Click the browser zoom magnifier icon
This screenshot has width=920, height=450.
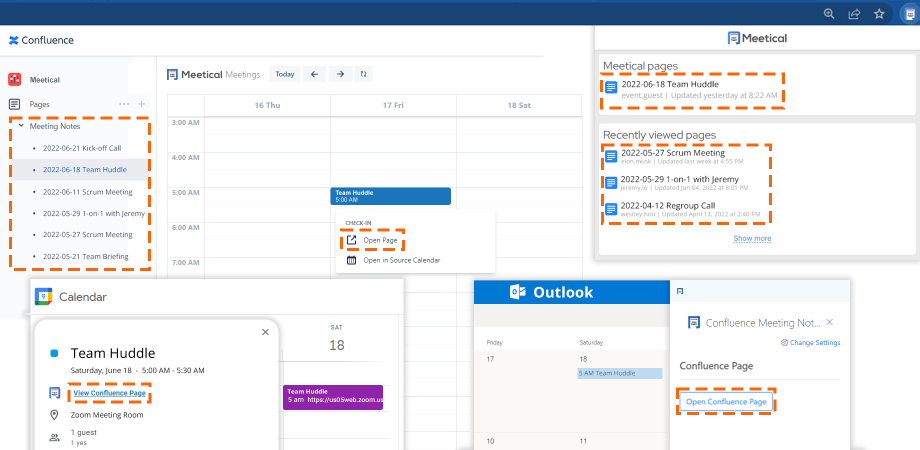[x=829, y=14]
